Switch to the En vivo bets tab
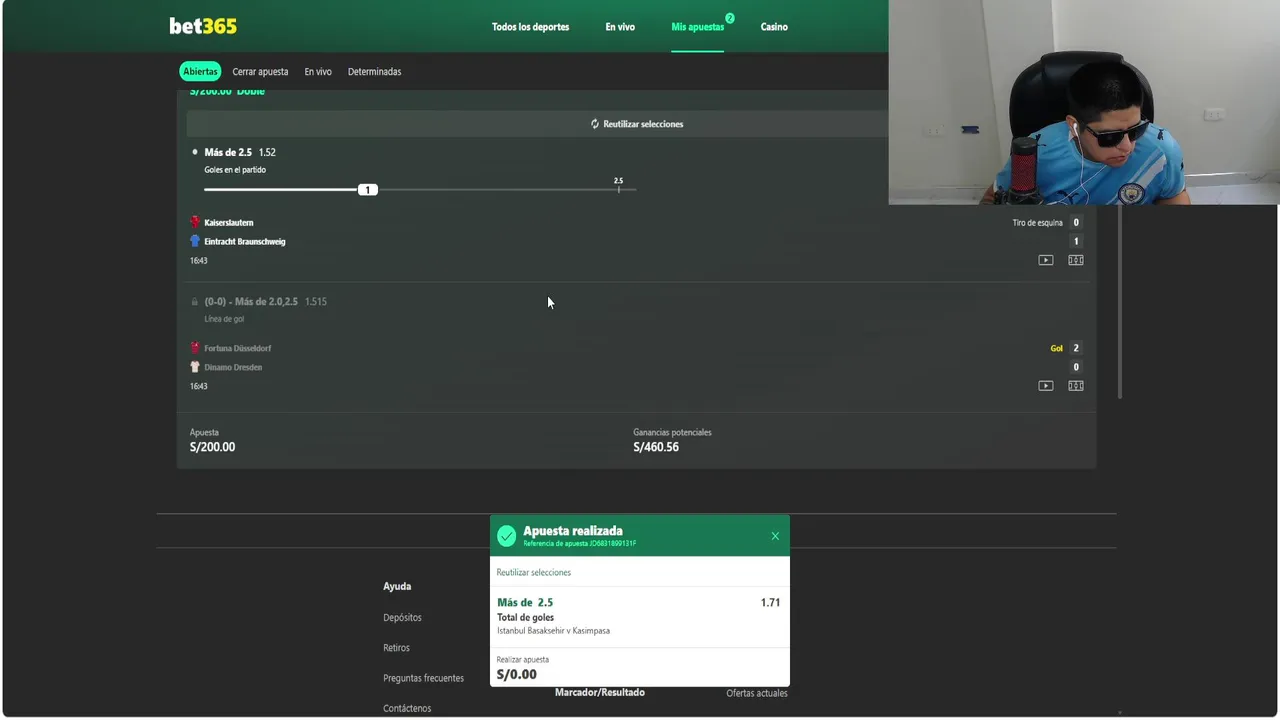 click(318, 72)
